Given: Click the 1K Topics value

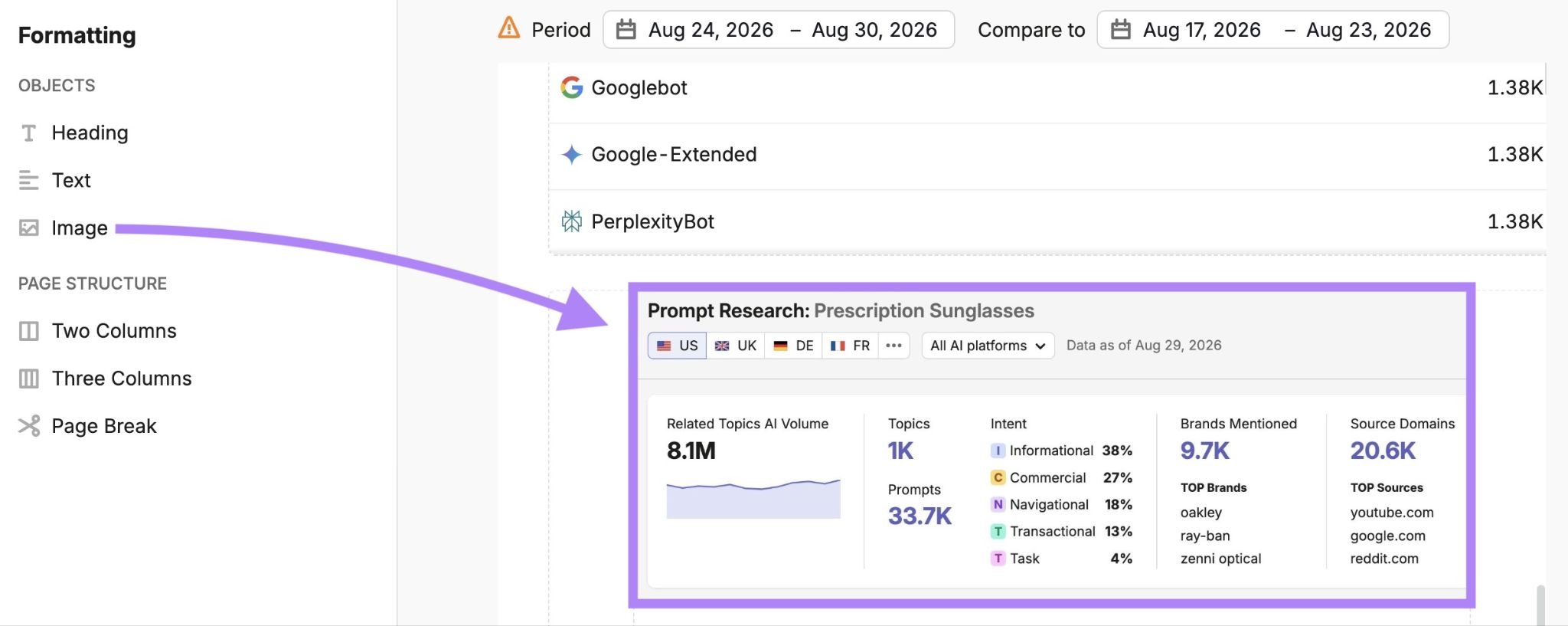Looking at the screenshot, I should coord(900,451).
